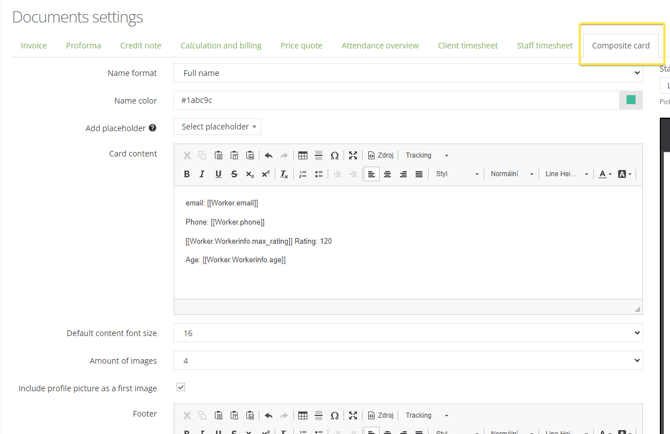Viewport: 670px width, 434px height.
Task: Click the Name color hex input field
Action: [x=396, y=100]
